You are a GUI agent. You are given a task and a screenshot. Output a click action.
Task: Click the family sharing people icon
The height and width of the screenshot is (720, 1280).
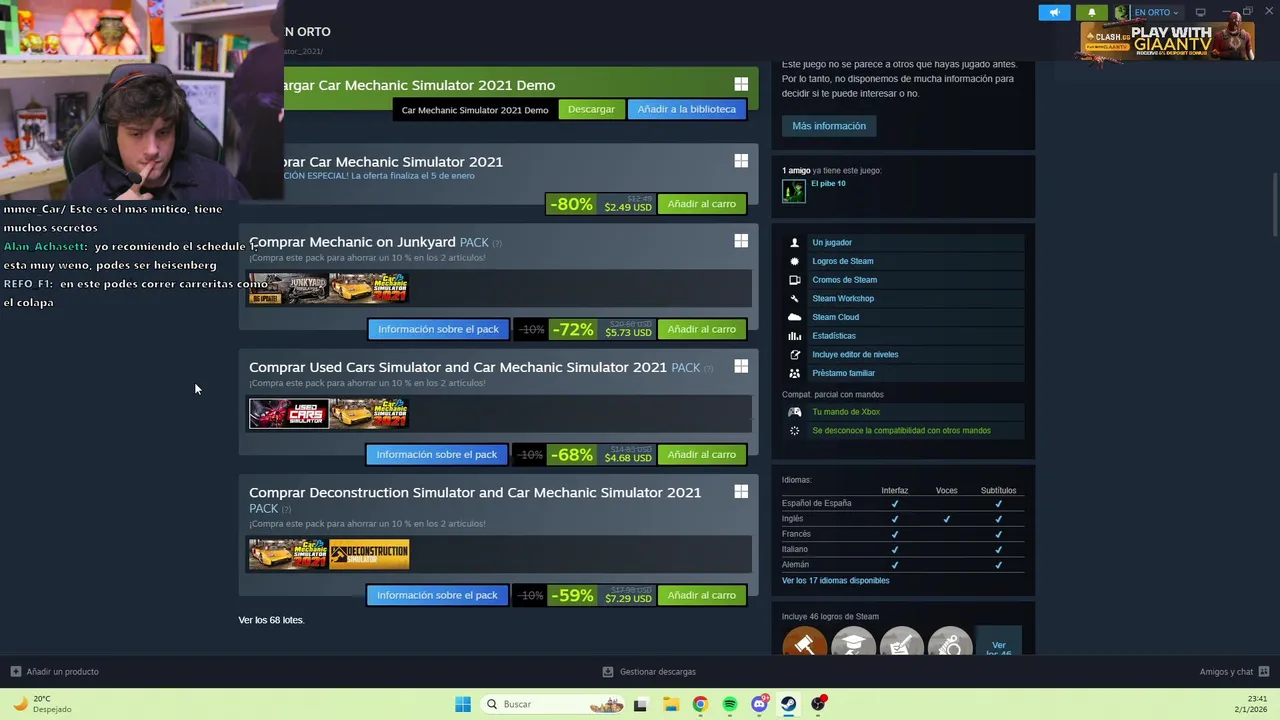[795, 373]
